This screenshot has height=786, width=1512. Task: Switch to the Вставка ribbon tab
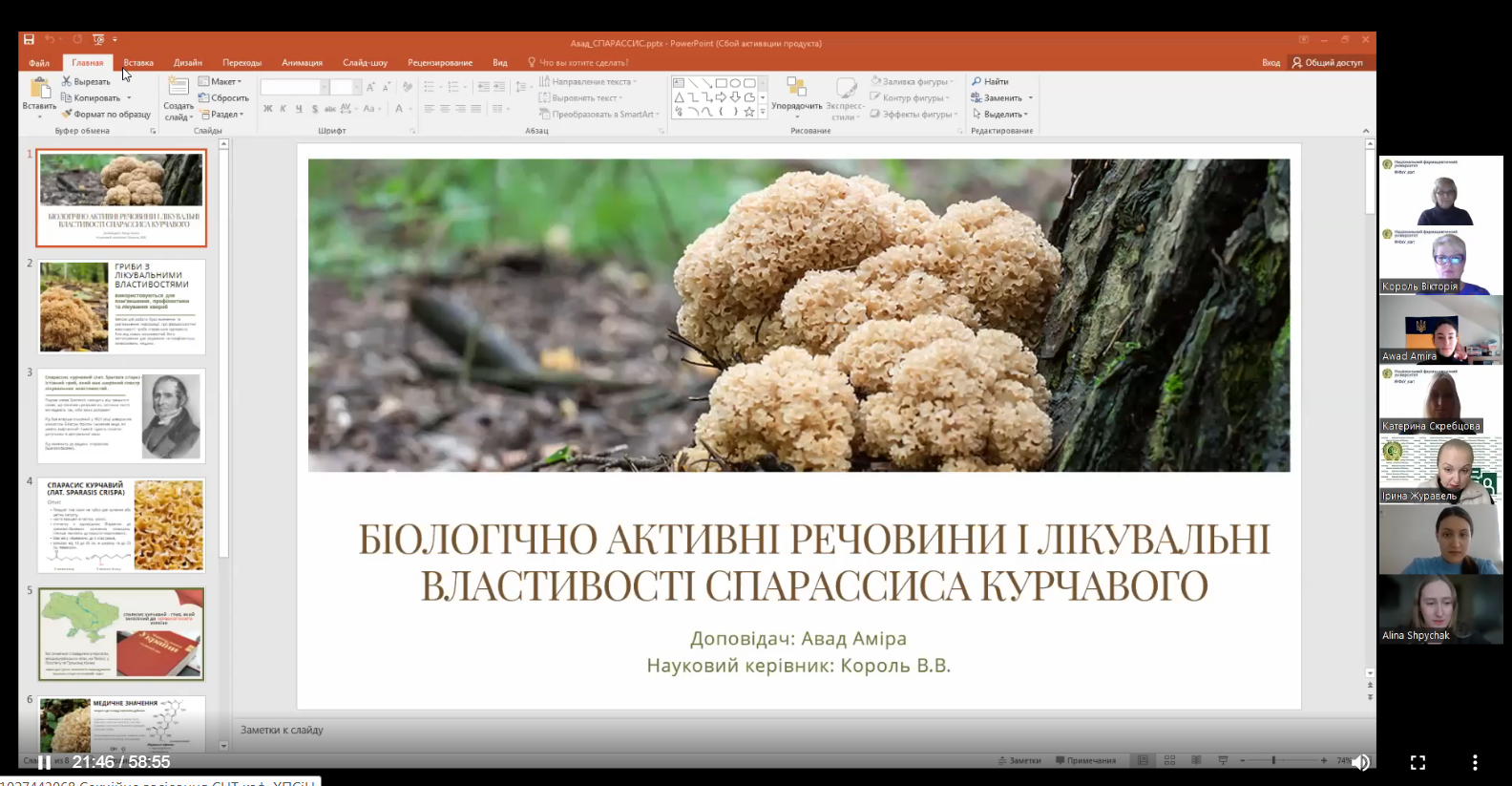coord(138,63)
